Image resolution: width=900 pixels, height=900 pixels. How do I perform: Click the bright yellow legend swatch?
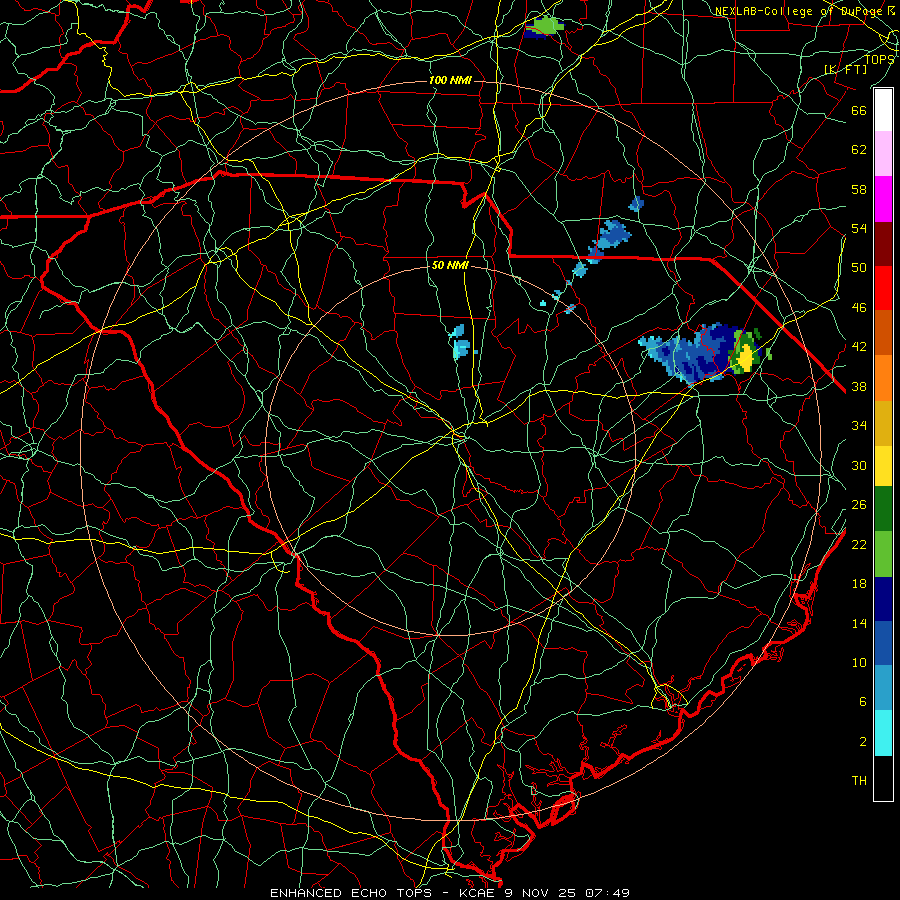pos(883,466)
